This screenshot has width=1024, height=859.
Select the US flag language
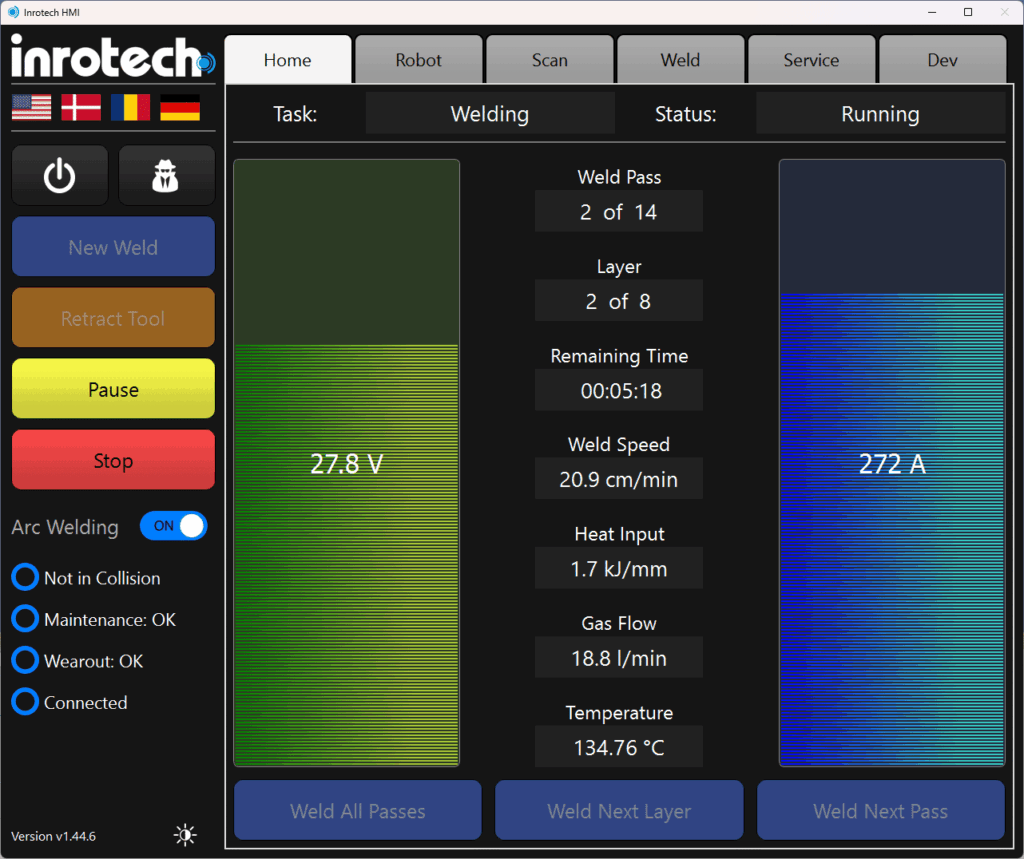(31, 107)
